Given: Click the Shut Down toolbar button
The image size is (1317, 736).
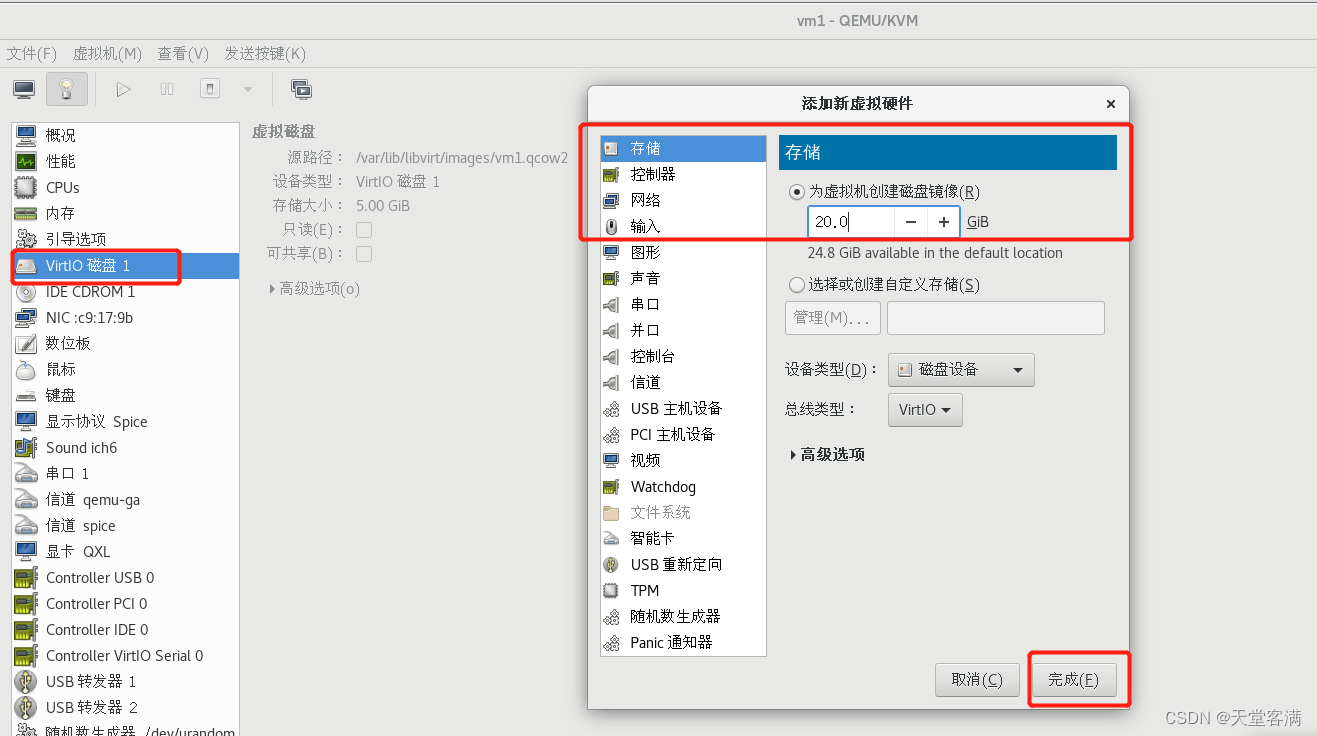Looking at the screenshot, I should point(210,89).
